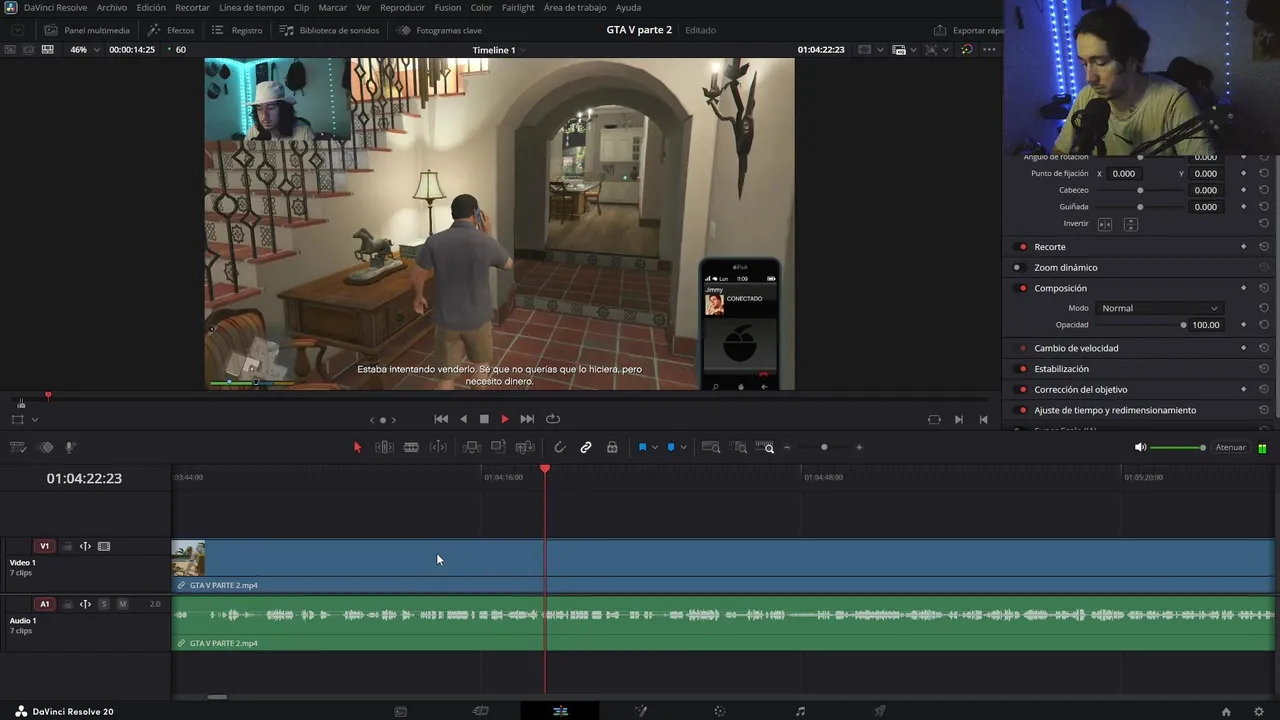
Task: Click the voiceover microphone icon
Action: pos(70,447)
